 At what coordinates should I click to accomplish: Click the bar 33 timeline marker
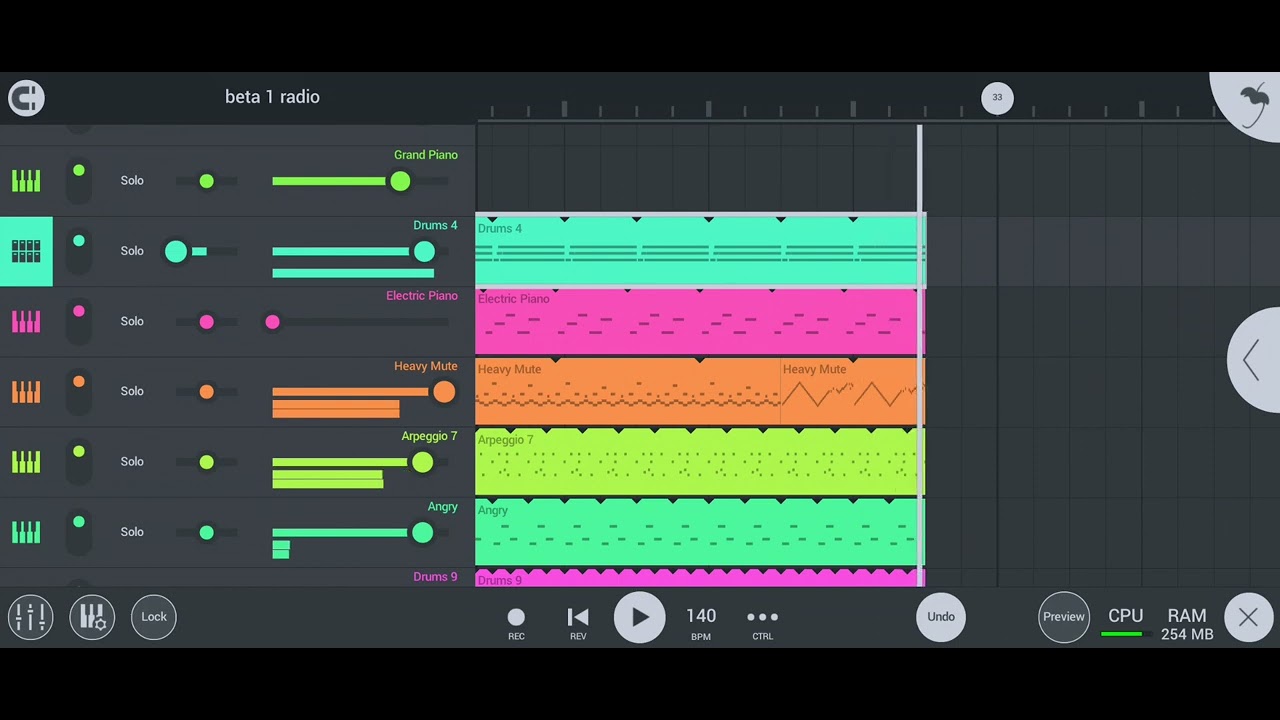tap(997, 97)
